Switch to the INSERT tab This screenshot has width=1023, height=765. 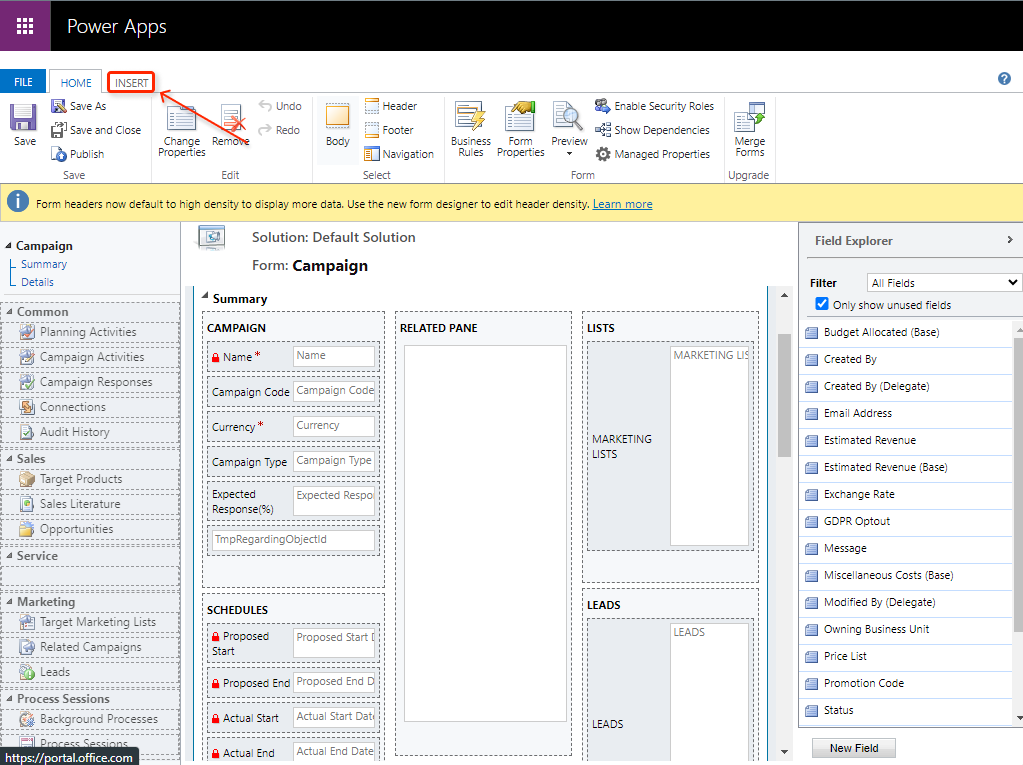[131, 83]
